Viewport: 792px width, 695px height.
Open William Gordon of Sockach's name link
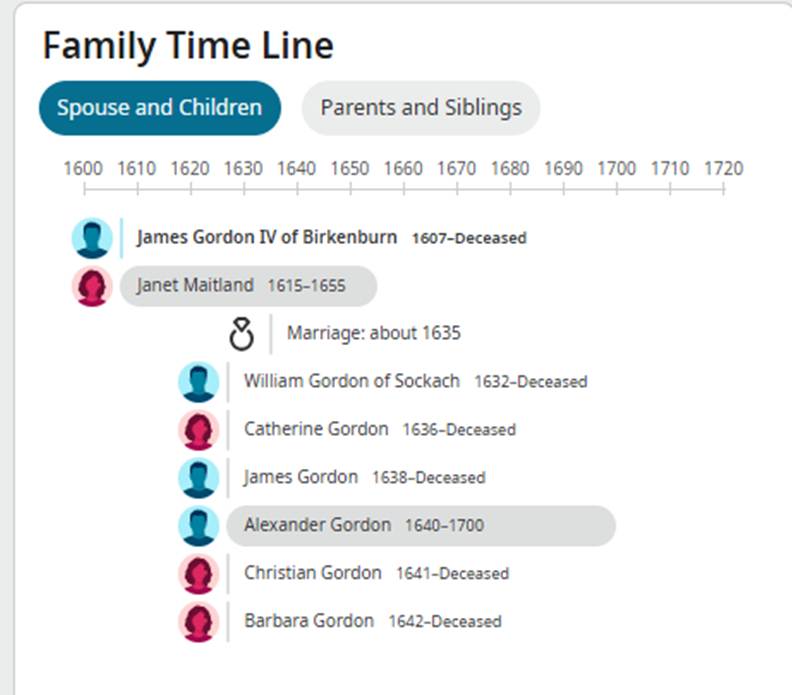click(352, 381)
